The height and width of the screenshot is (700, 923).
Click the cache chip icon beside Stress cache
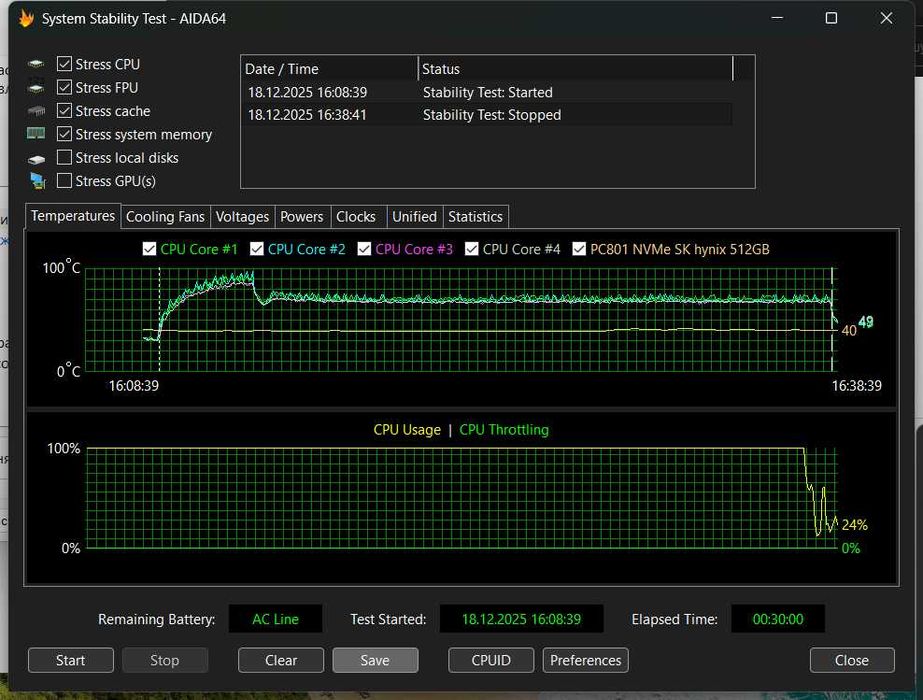click(36, 111)
